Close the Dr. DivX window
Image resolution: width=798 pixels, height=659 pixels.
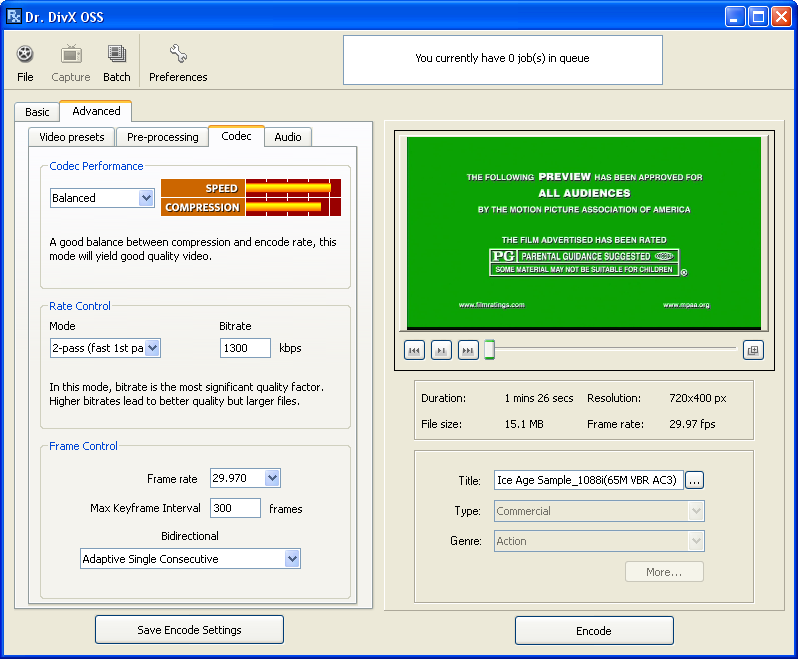(x=781, y=17)
